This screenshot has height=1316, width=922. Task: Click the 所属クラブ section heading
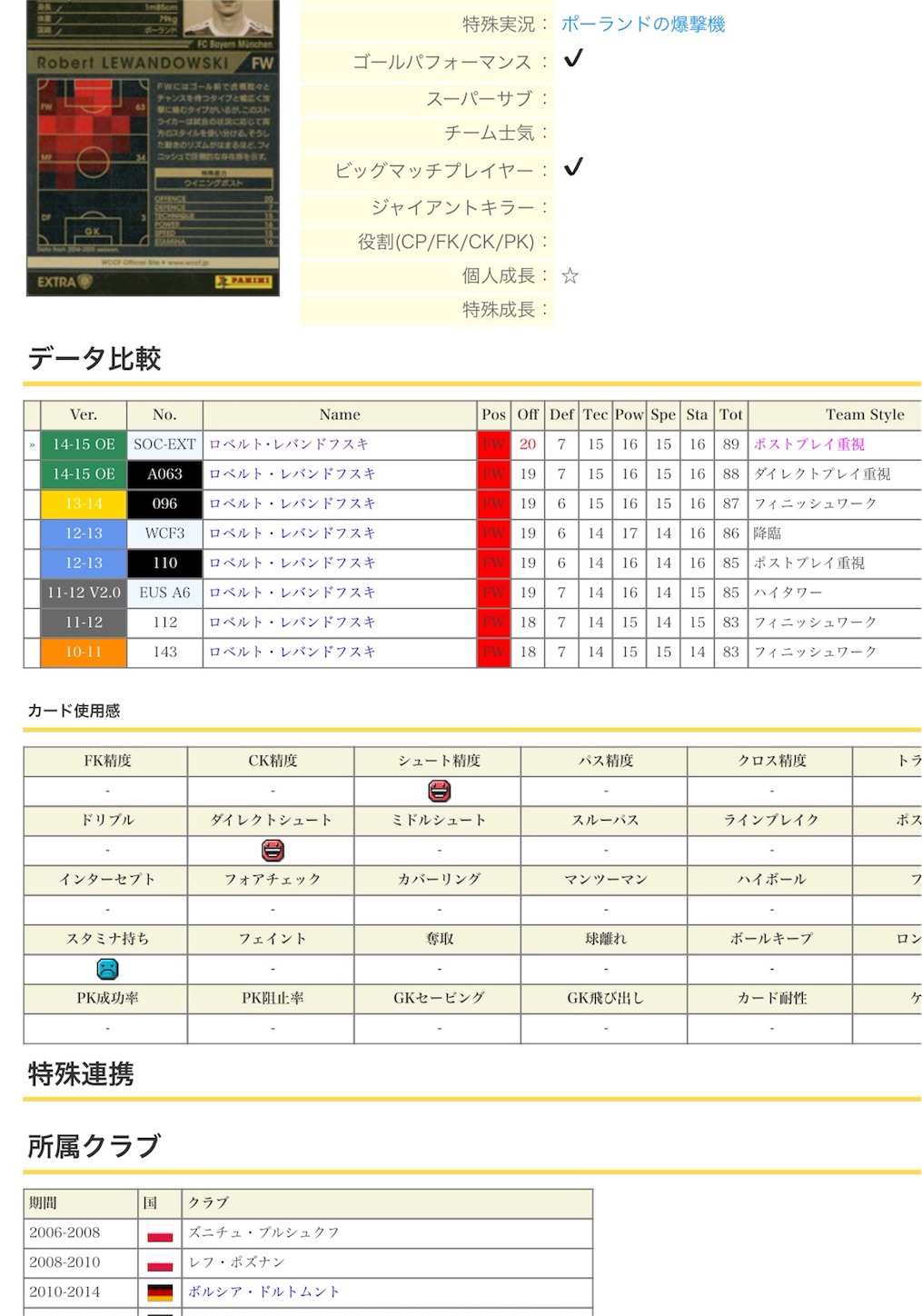point(94,1147)
